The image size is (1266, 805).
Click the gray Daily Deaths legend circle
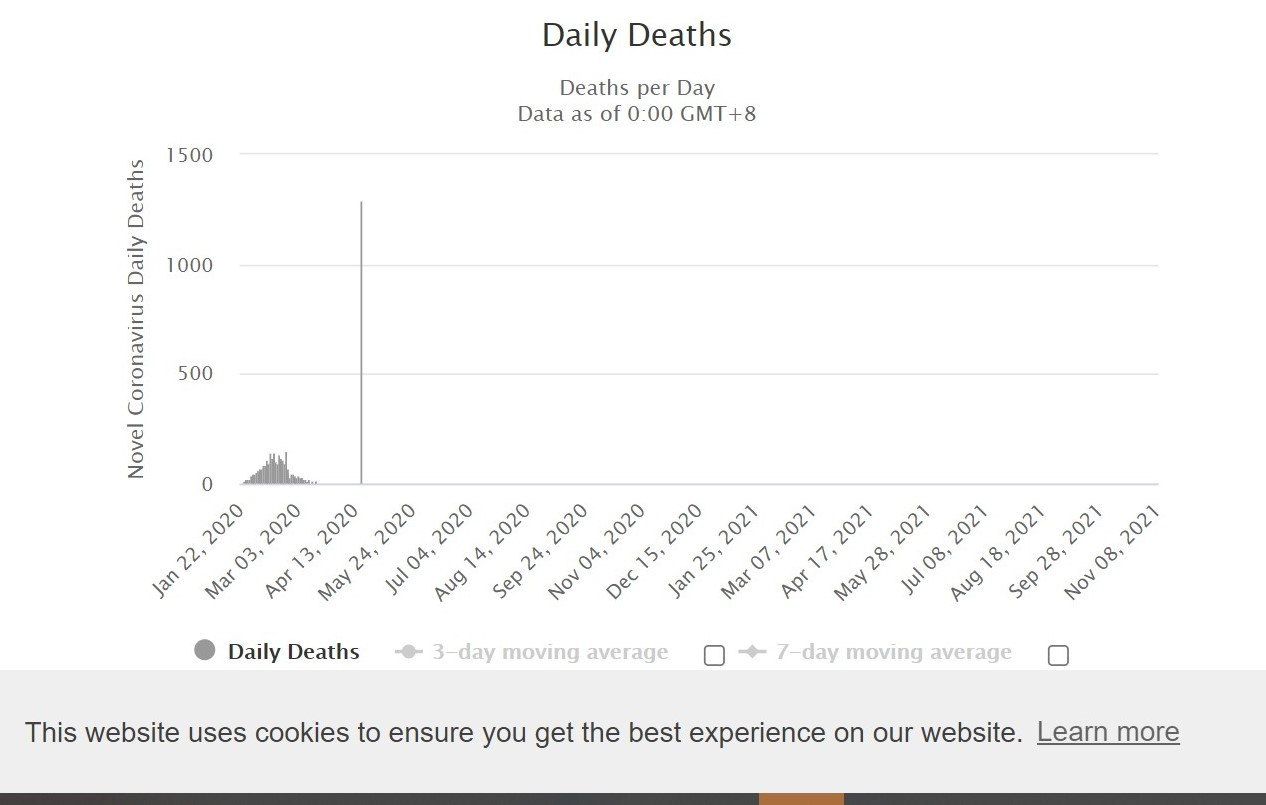tap(205, 651)
